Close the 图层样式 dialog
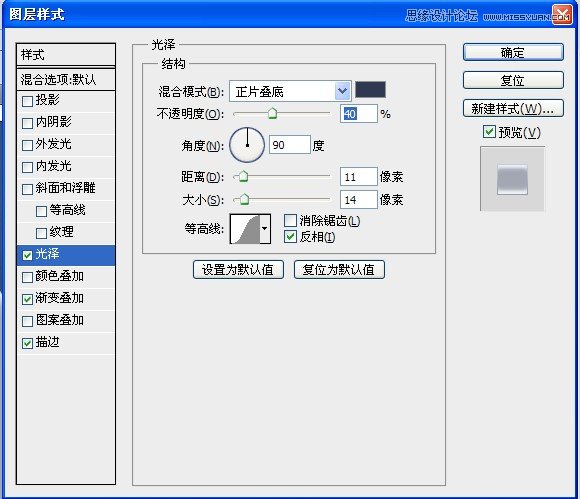 click(562, 15)
